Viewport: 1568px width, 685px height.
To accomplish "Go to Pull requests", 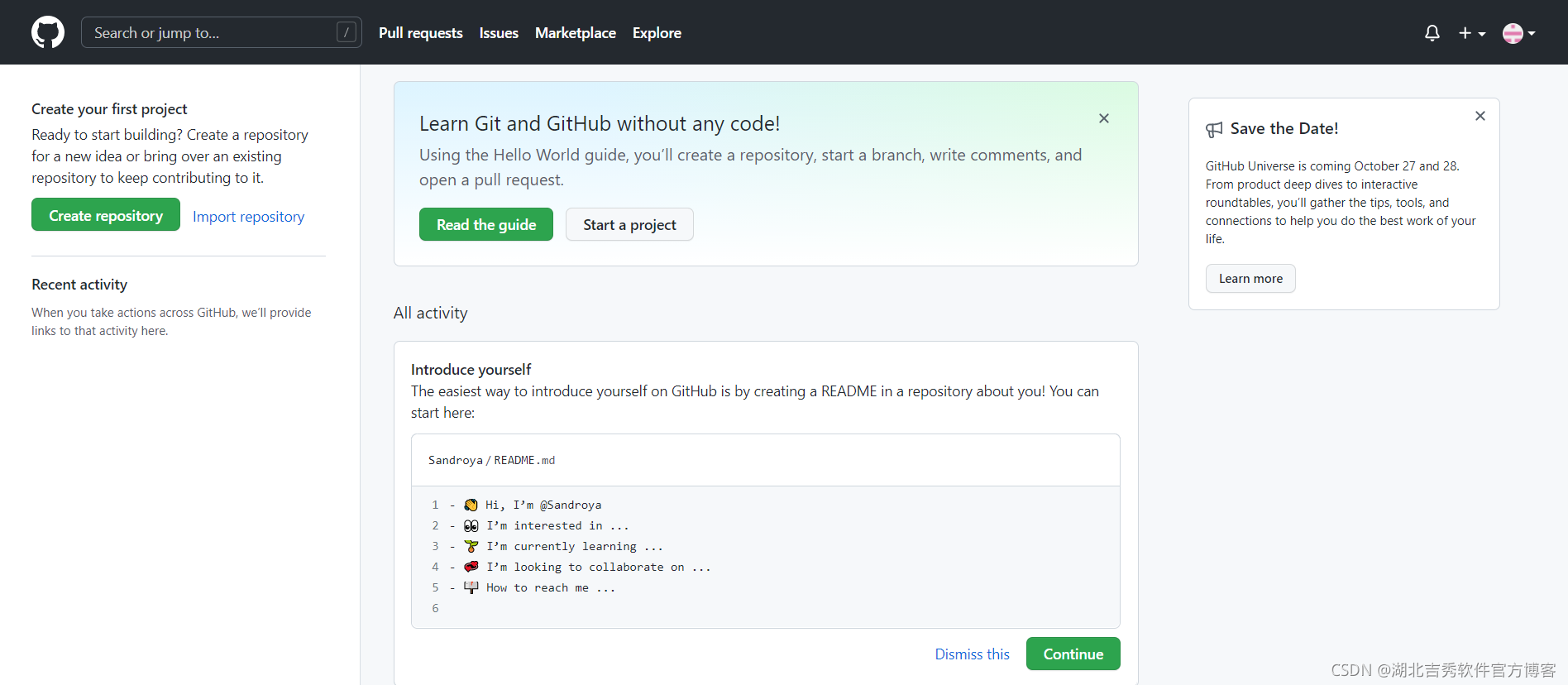I will click(421, 33).
